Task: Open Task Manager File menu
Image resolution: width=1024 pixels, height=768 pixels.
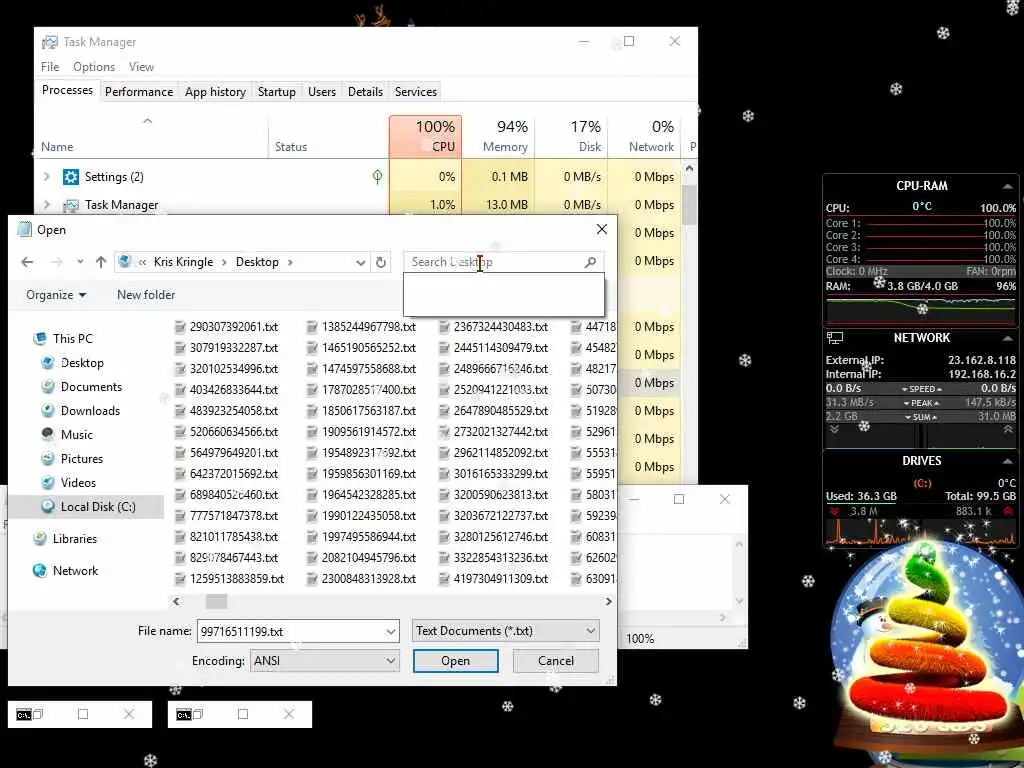Action: pyautogui.click(x=50, y=67)
